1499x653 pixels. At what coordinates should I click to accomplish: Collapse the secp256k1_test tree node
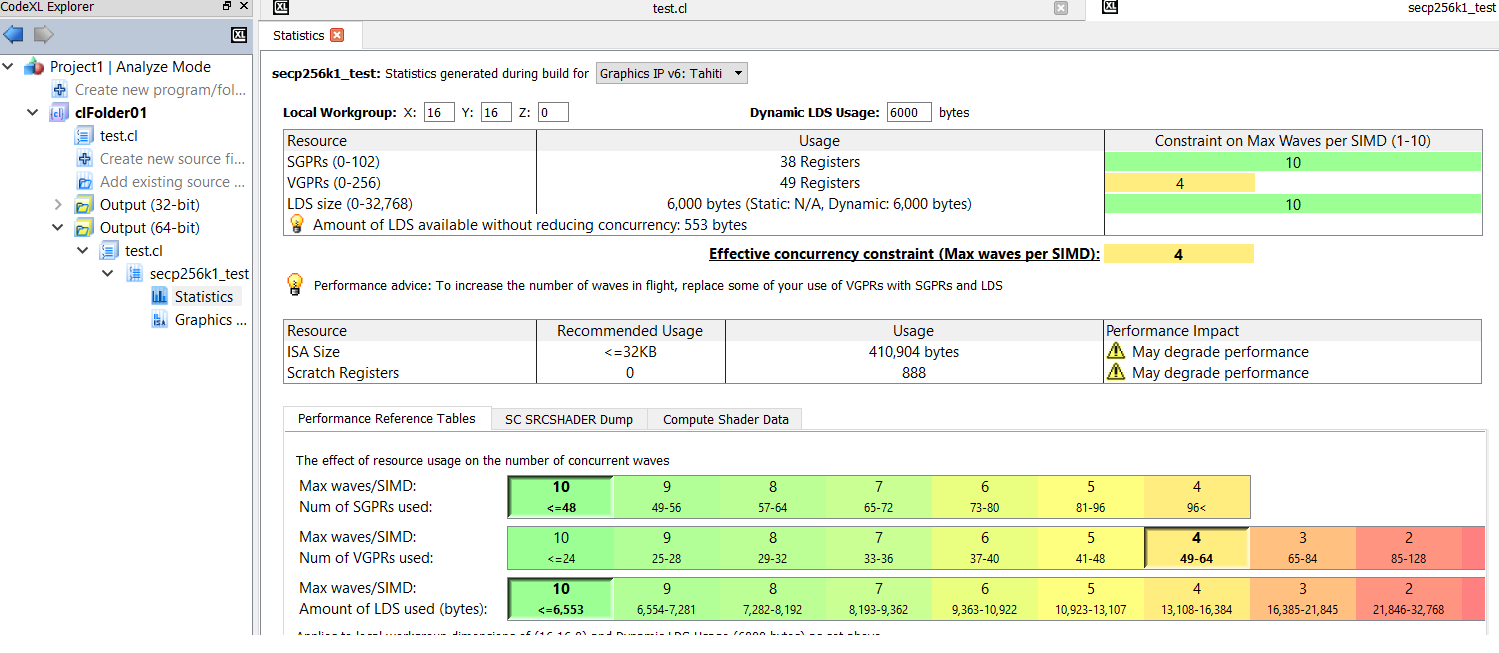pos(109,274)
